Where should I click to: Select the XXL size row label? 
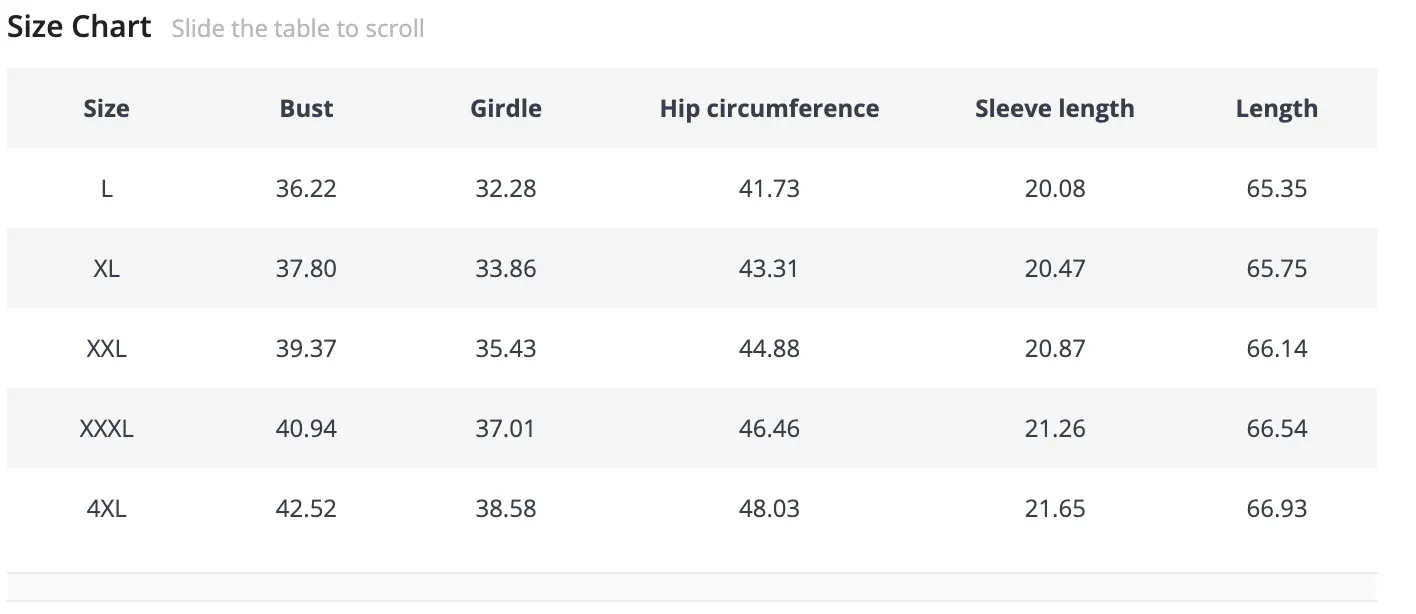pyautogui.click(x=107, y=348)
